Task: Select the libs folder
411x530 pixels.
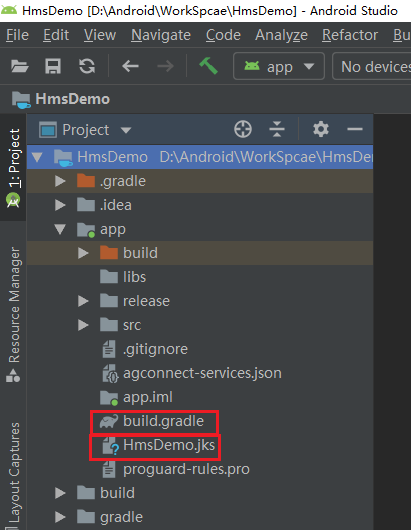Action: pos(200,277)
